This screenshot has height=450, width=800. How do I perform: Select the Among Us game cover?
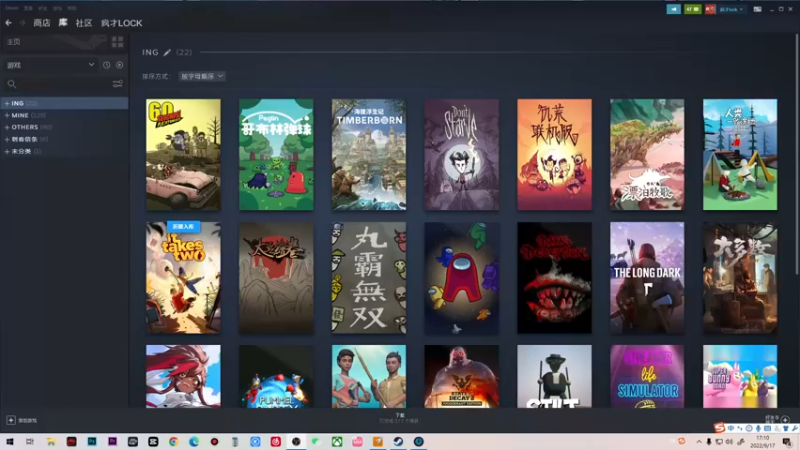462,278
